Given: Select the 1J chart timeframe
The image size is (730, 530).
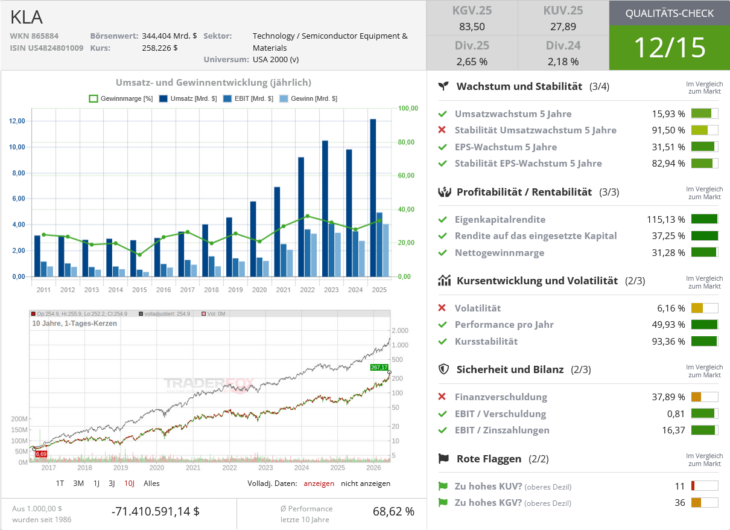Looking at the screenshot, I should pos(96,483).
